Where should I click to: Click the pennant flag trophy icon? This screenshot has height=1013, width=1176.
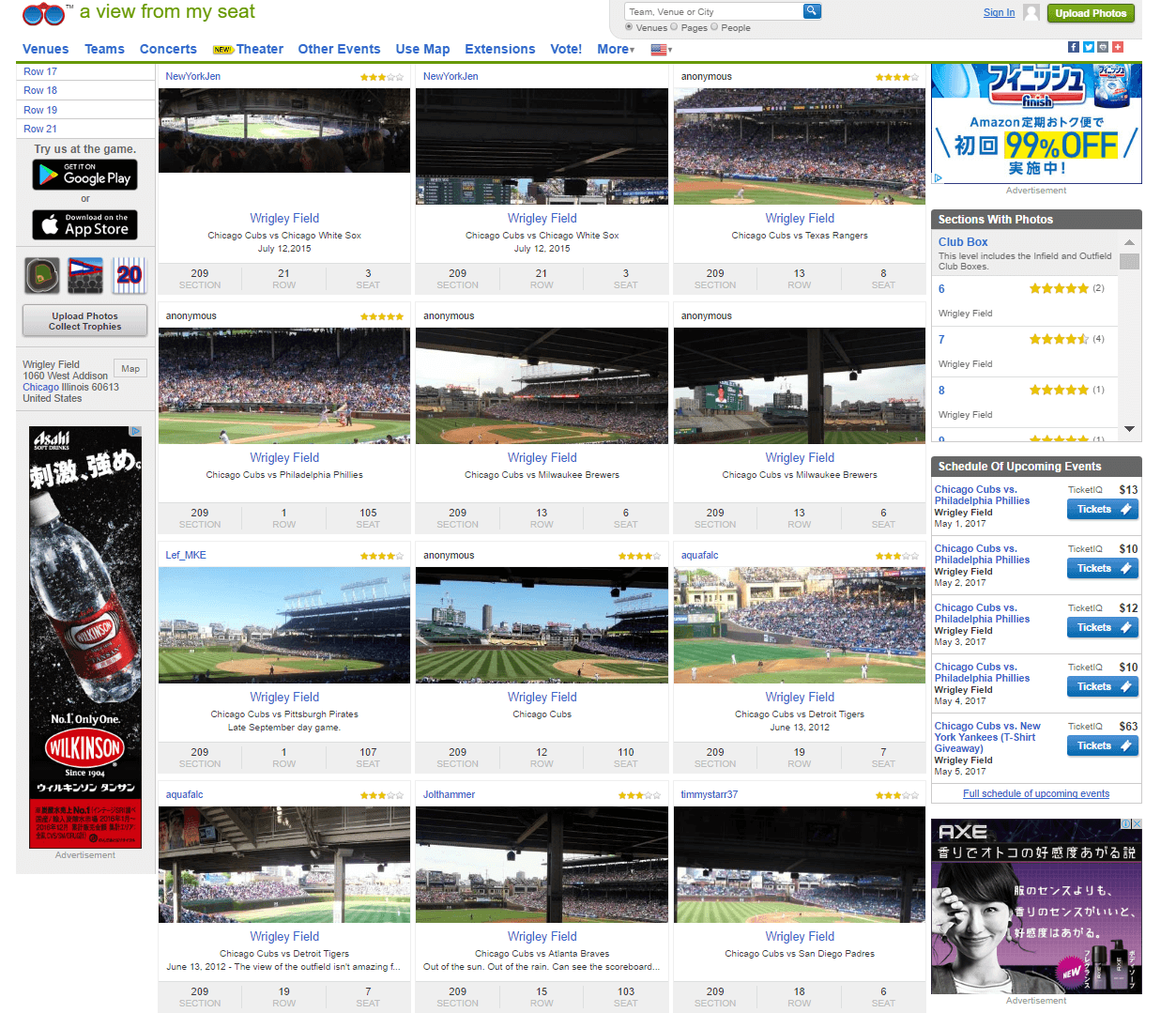click(85, 276)
